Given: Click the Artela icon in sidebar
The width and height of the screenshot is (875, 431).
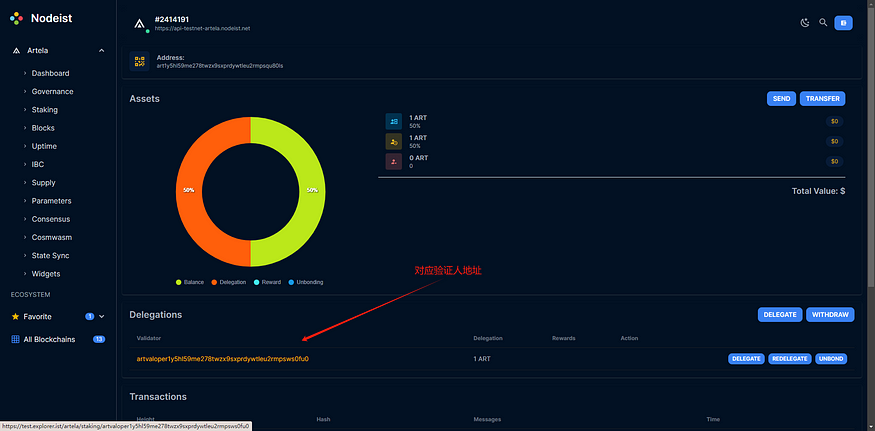Looking at the screenshot, I should [x=16, y=51].
